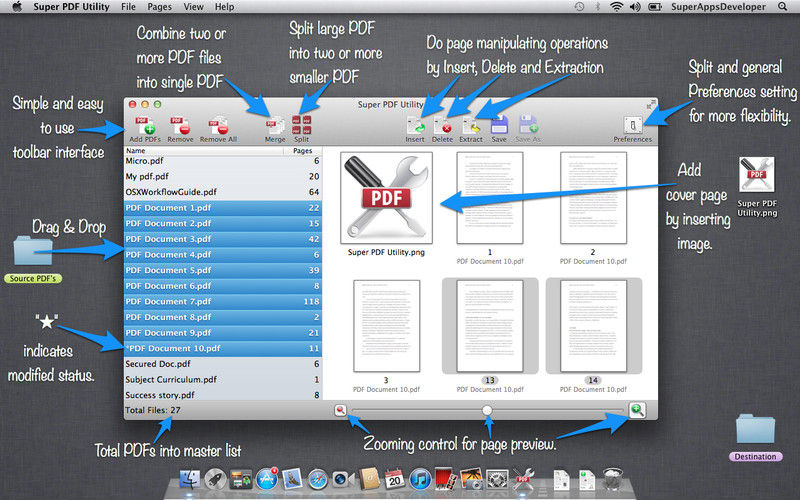Select Success story.pdf in the list
Image resolution: width=800 pixels, height=500 pixels.
(223, 395)
